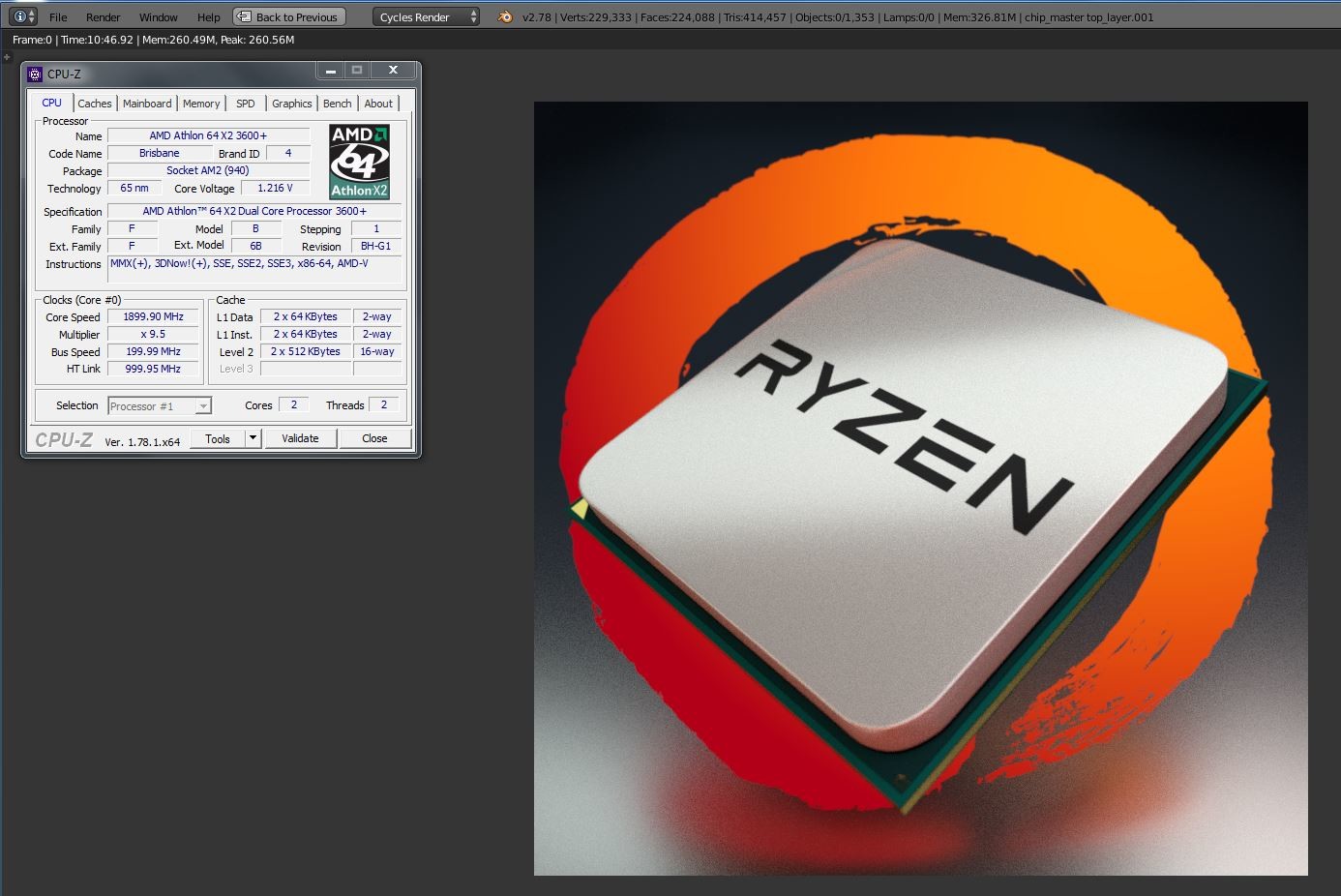Click the Blender logo in header

[505, 16]
